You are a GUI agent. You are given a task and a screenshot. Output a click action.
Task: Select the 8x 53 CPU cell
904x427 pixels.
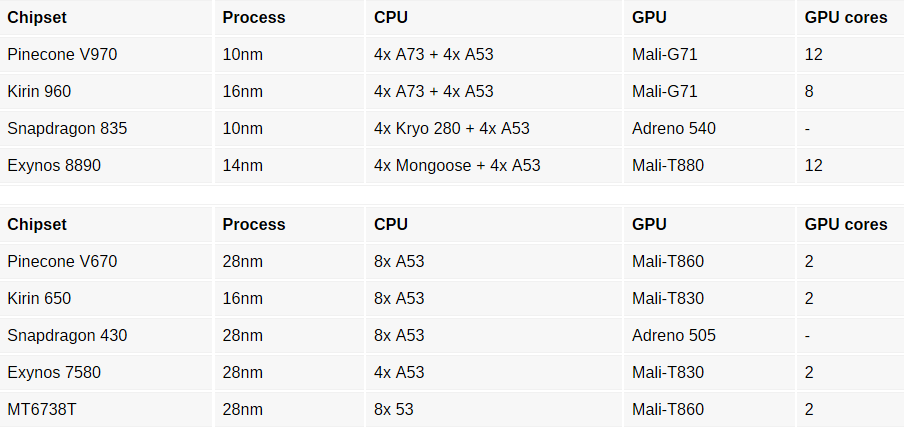(x=494, y=409)
